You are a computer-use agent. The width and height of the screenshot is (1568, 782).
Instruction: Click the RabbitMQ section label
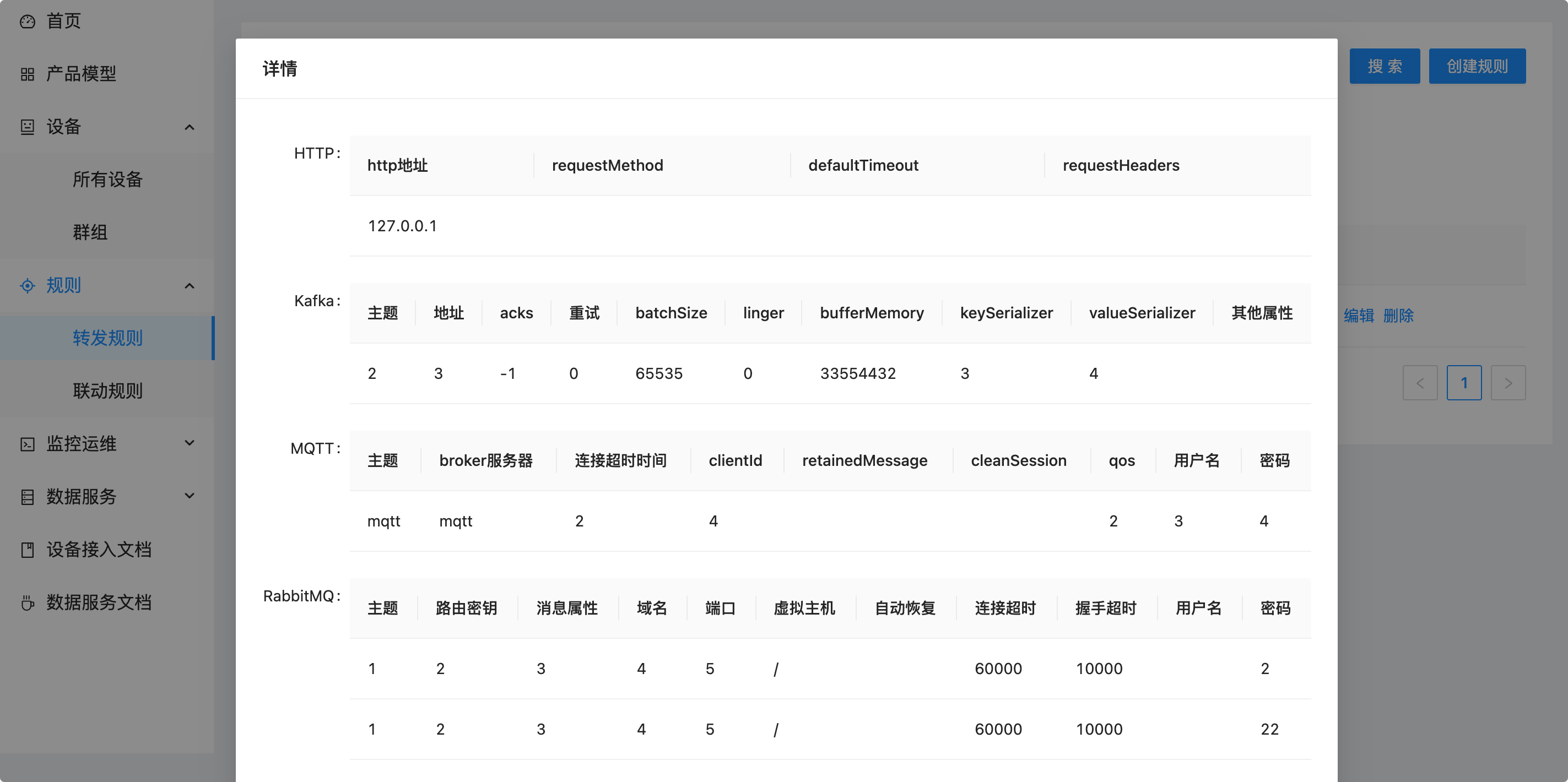[x=302, y=596]
